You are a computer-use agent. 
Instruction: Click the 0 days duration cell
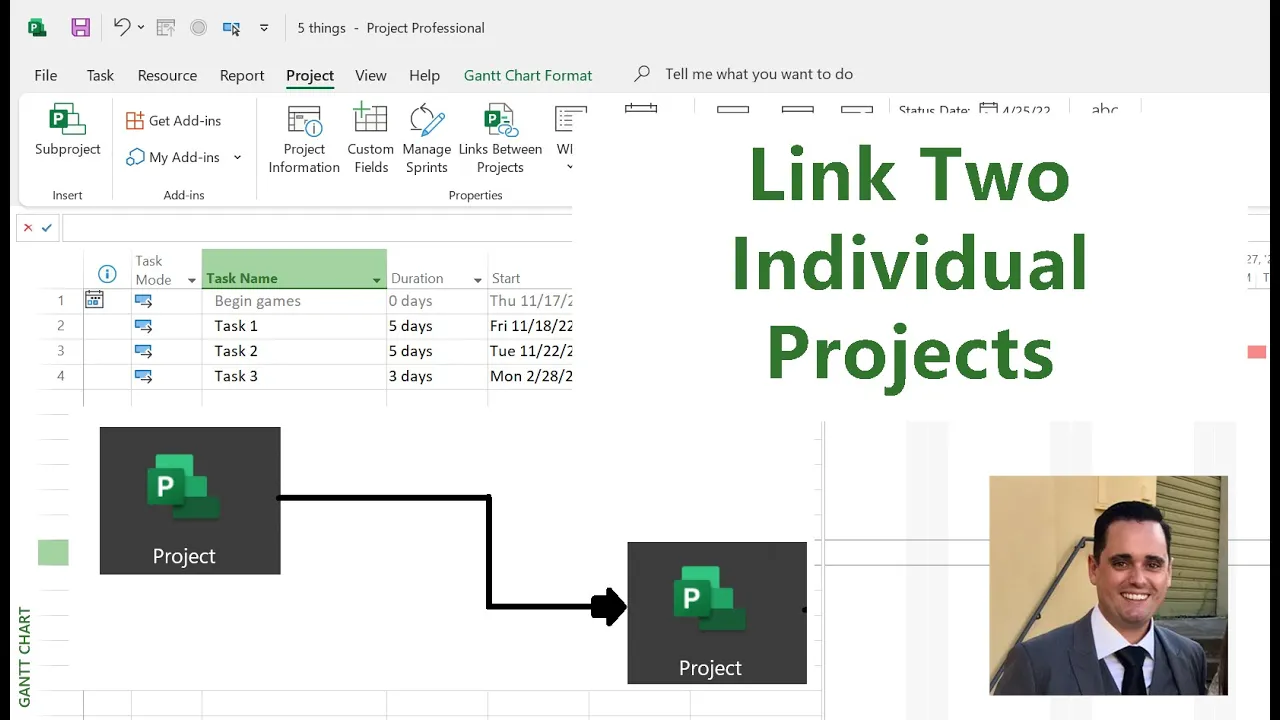coord(437,301)
